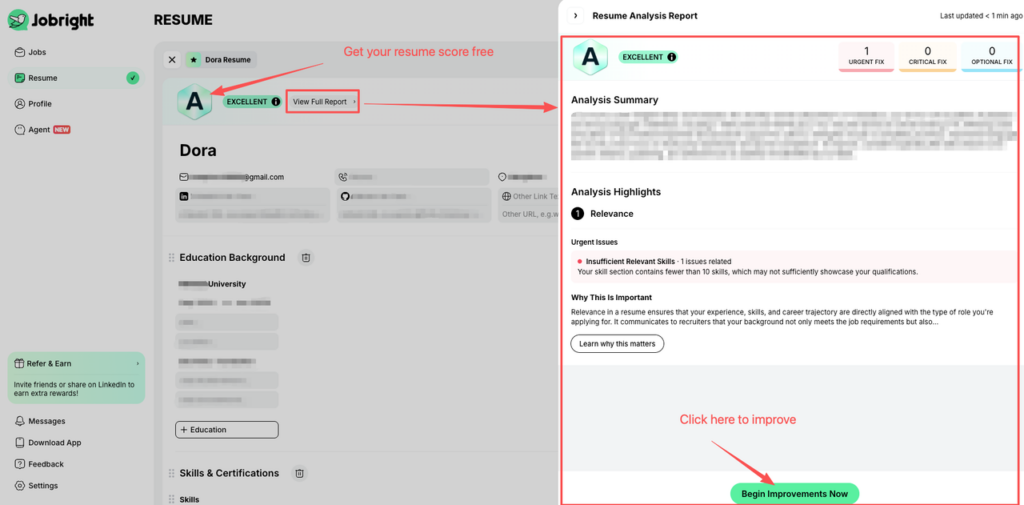Delete the Skills & Certifications section

click(x=299, y=473)
